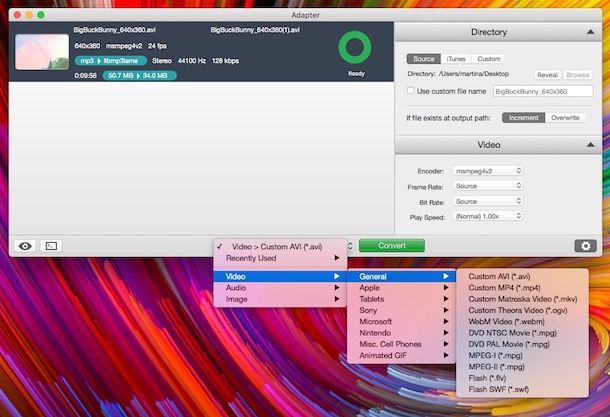The width and height of the screenshot is (610, 417).
Task: Click output name BigBuckBunny_640x360(1).avi
Action: (255, 30)
